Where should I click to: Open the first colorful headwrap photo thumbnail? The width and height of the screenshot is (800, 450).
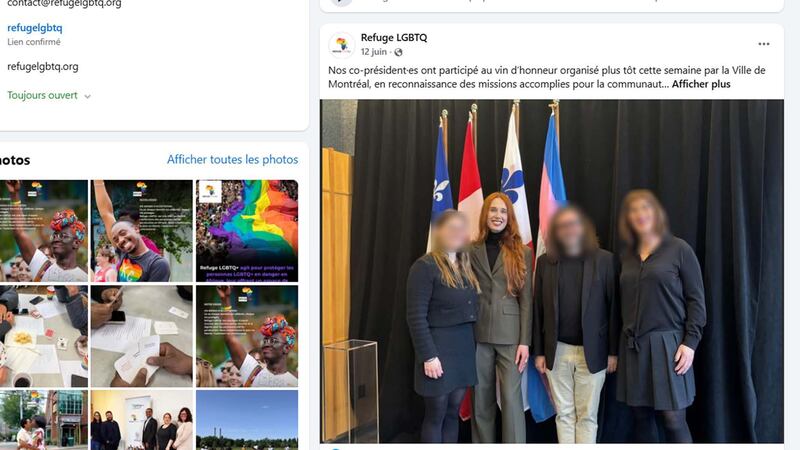(x=44, y=231)
